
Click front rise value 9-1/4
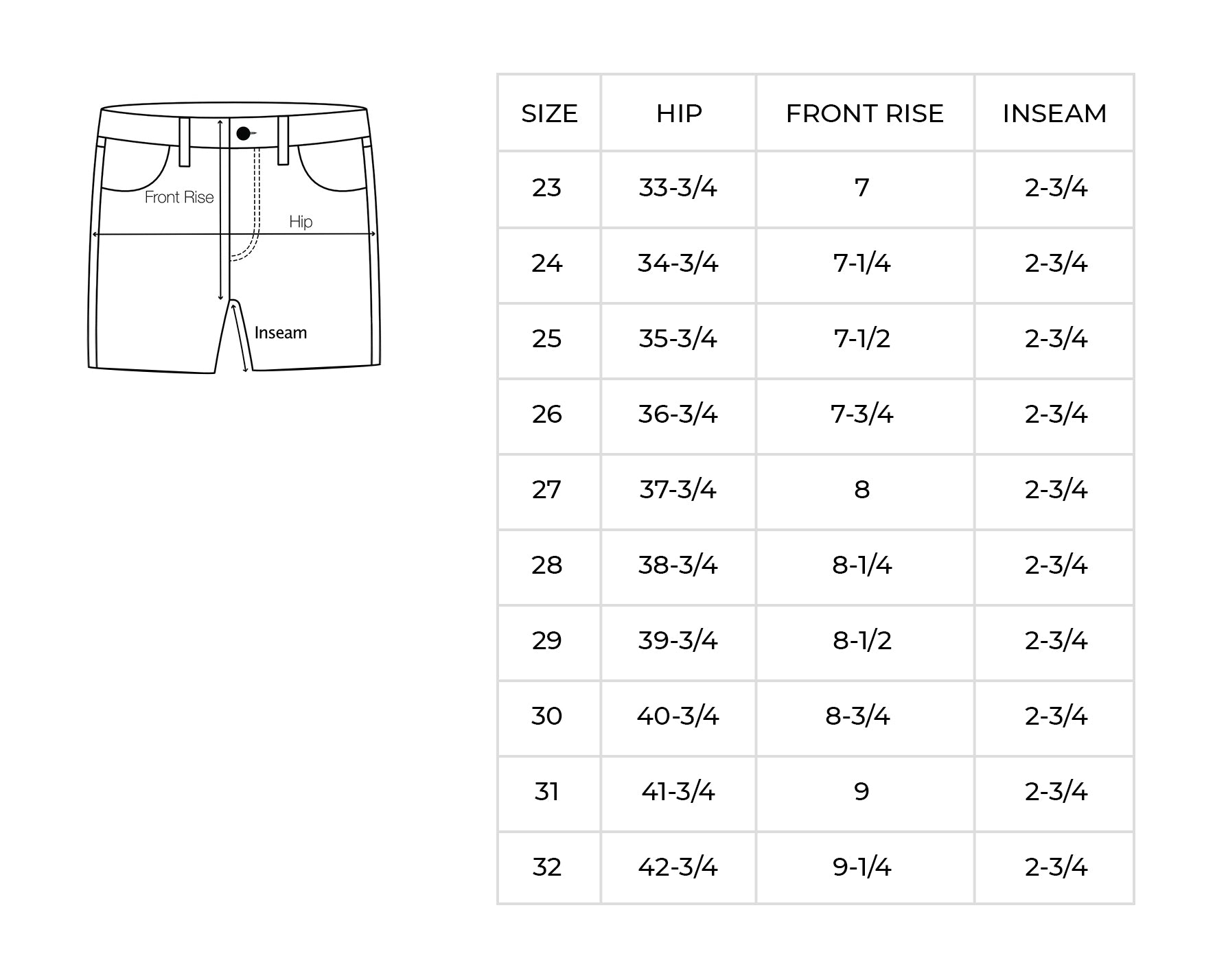pyautogui.click(x=861, y=867)
